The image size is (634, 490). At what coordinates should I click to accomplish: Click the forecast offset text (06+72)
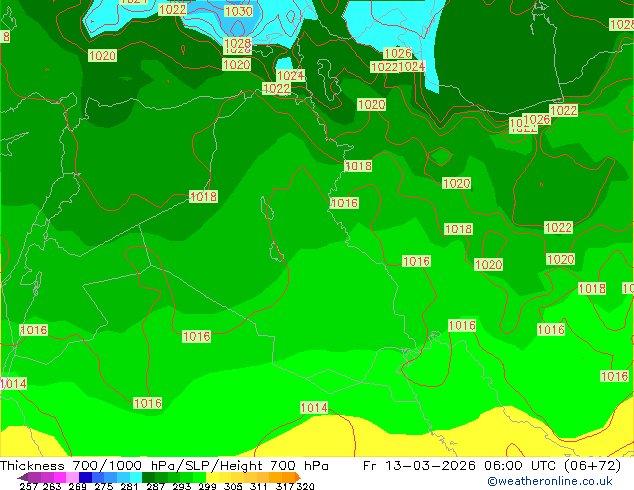[592, 465]
